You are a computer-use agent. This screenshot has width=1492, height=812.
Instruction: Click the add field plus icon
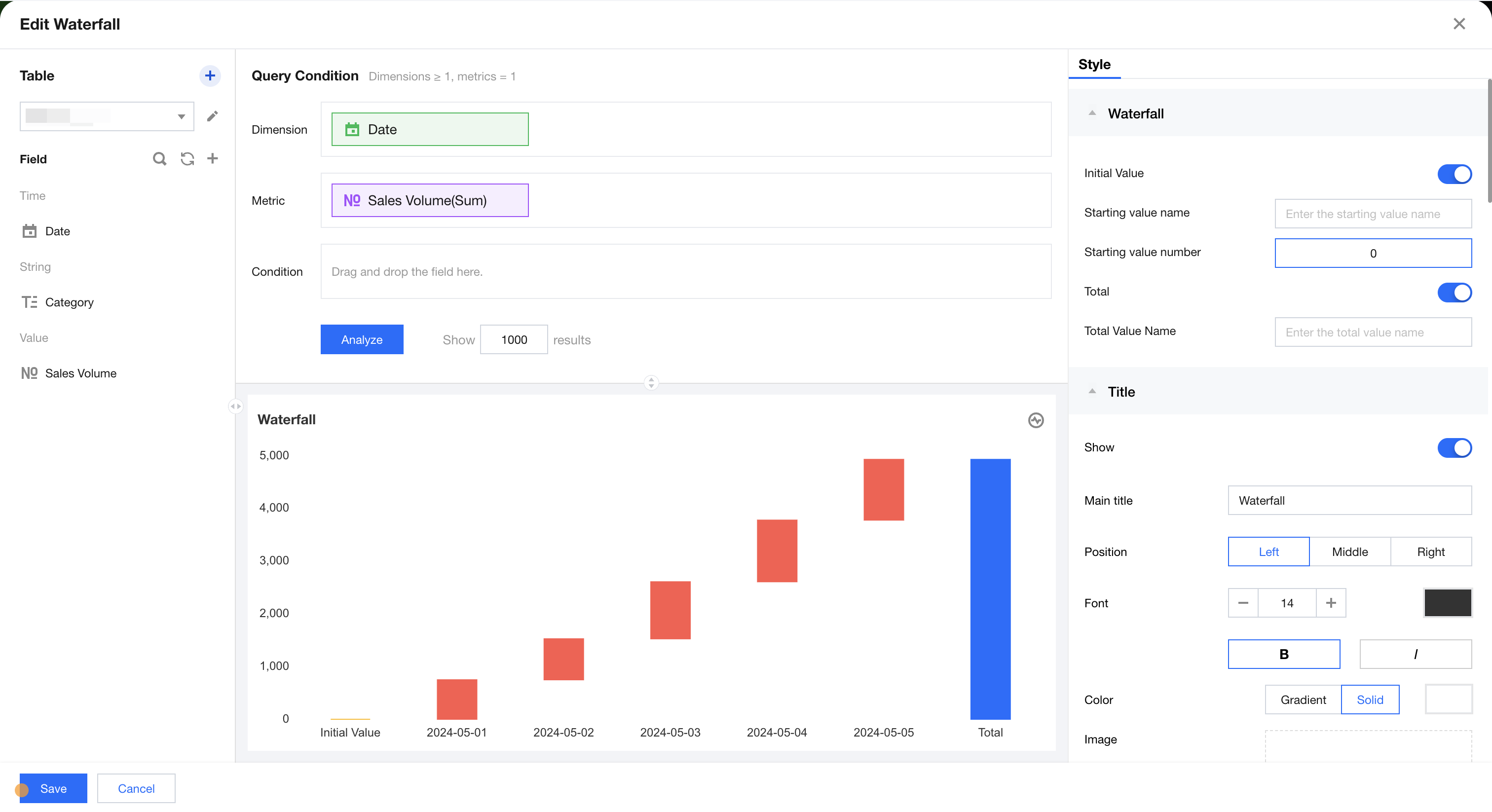click(213, 159)
